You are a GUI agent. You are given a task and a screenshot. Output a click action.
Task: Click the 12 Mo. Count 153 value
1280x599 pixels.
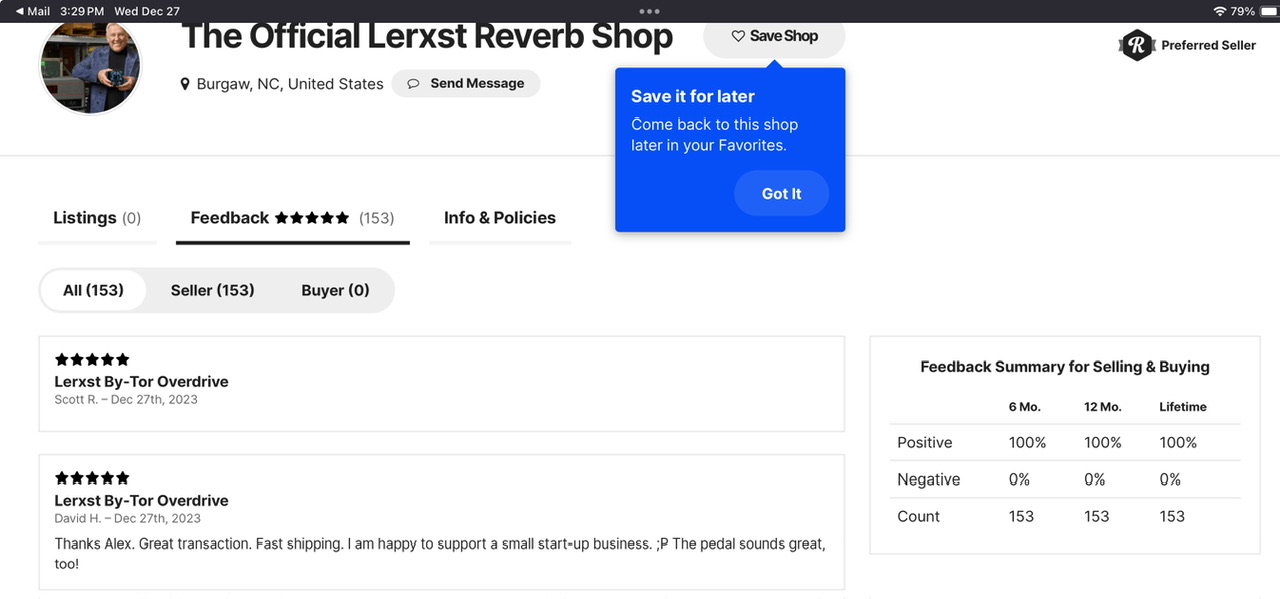[x=1097, y=517]
